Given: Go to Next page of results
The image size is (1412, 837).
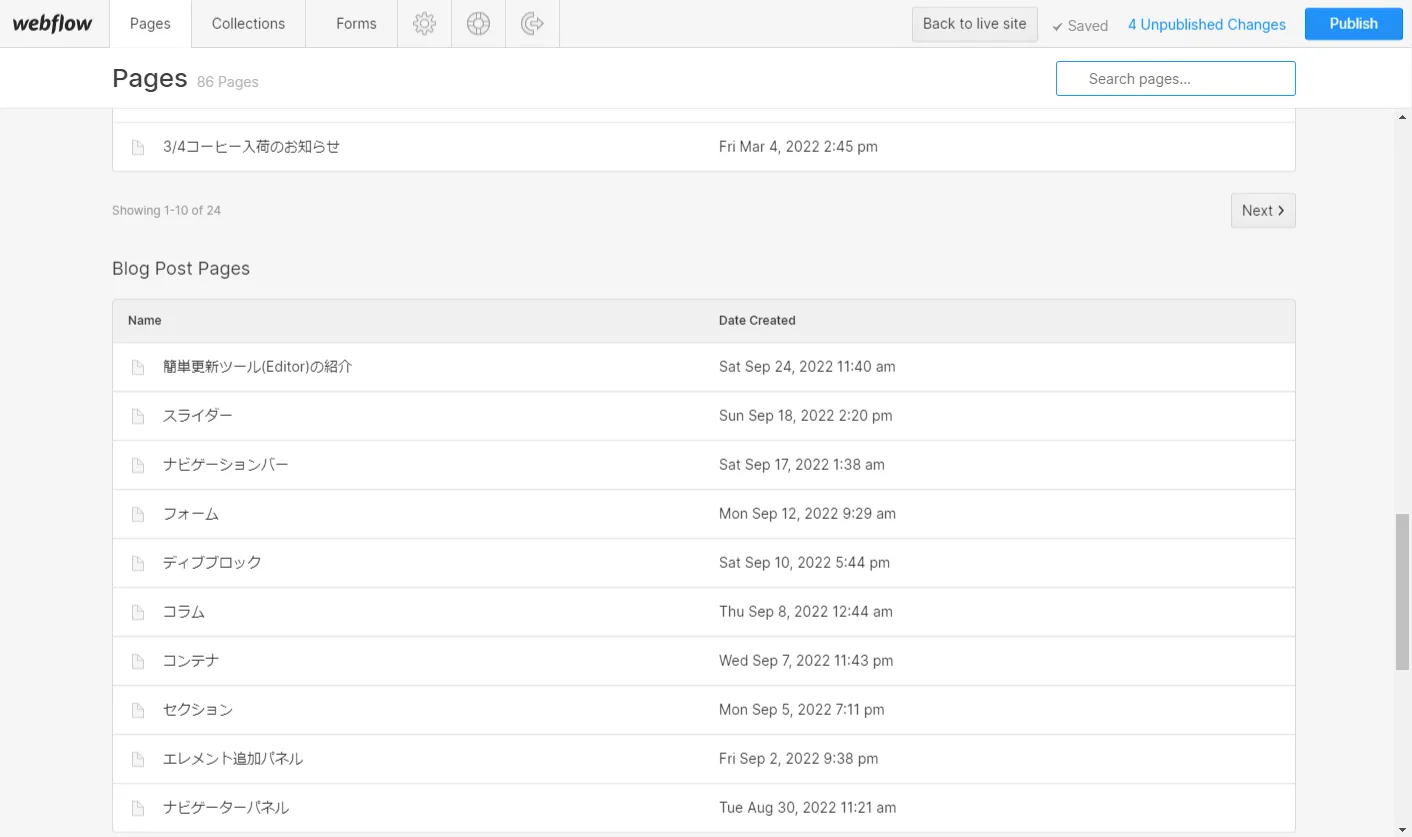Looking at the screenshot, I should (x=1262, y=210).
